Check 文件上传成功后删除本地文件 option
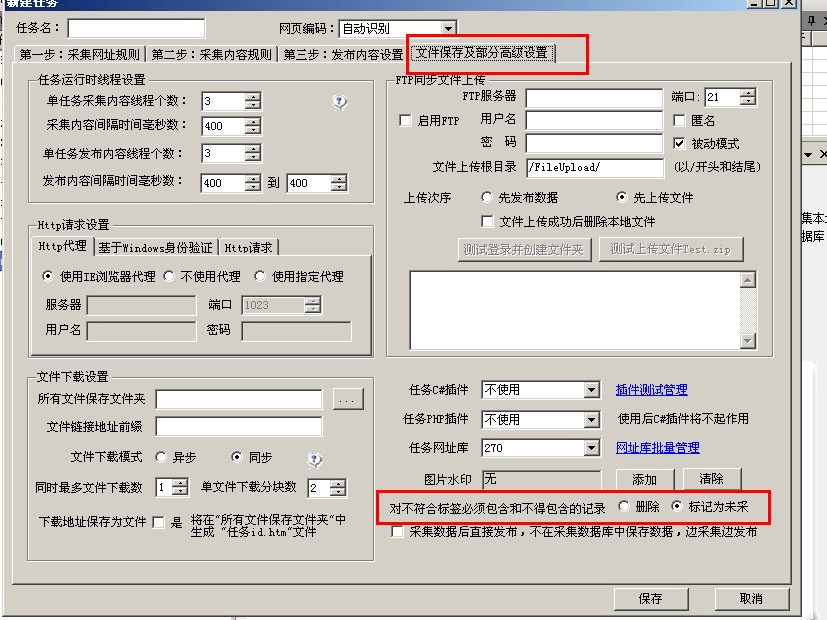The image size is (827, 620). tap(488, 221)
